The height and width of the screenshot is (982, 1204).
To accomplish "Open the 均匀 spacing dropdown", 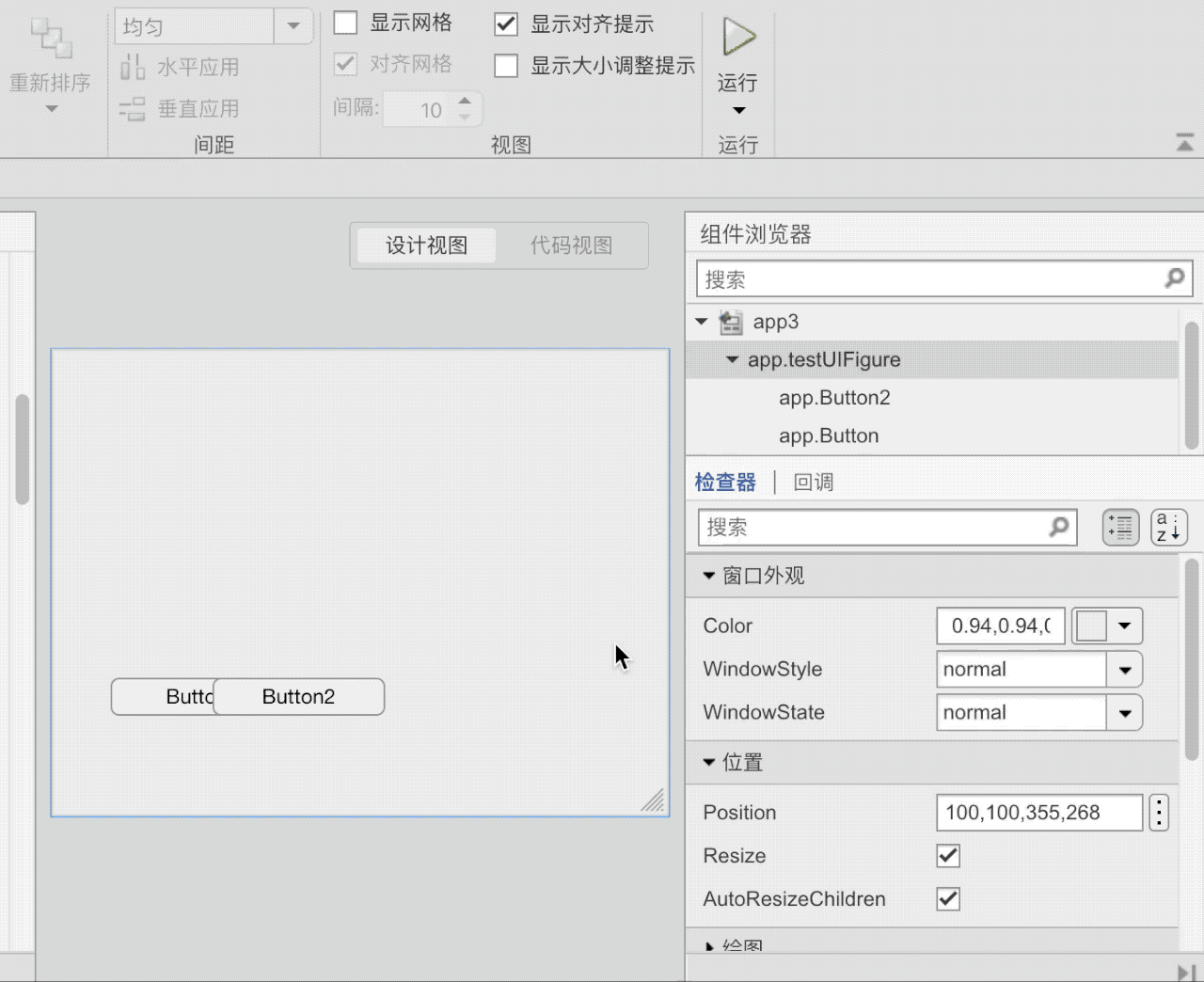I will (293, 26).
